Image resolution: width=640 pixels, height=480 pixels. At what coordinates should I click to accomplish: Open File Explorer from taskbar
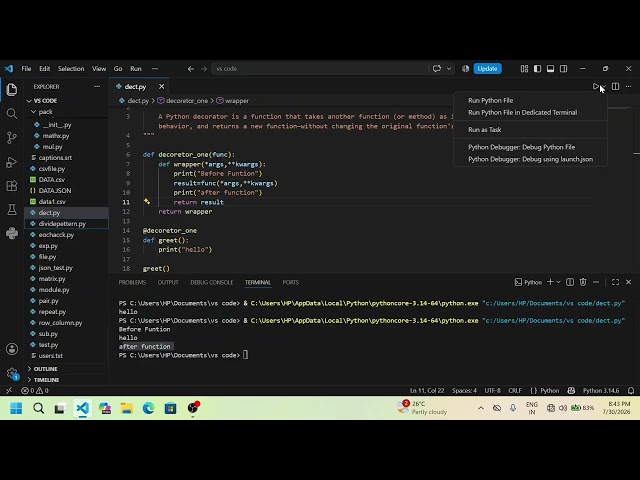(x=127, y=408)
